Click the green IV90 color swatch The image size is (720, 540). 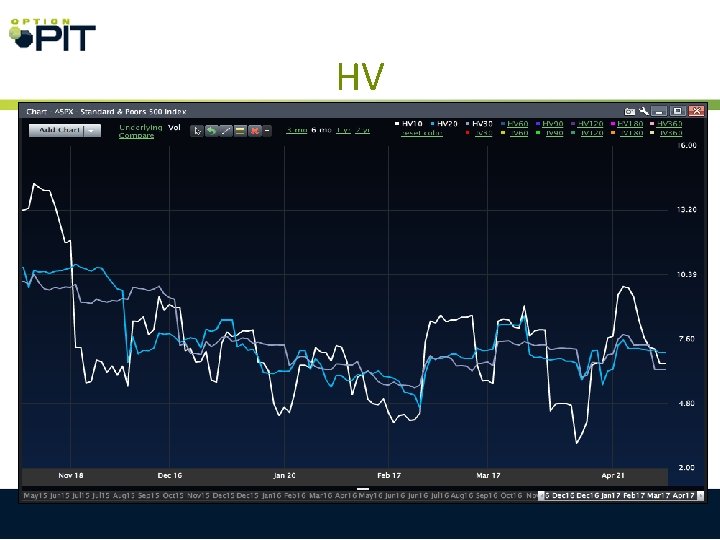[x=538, y=133]
